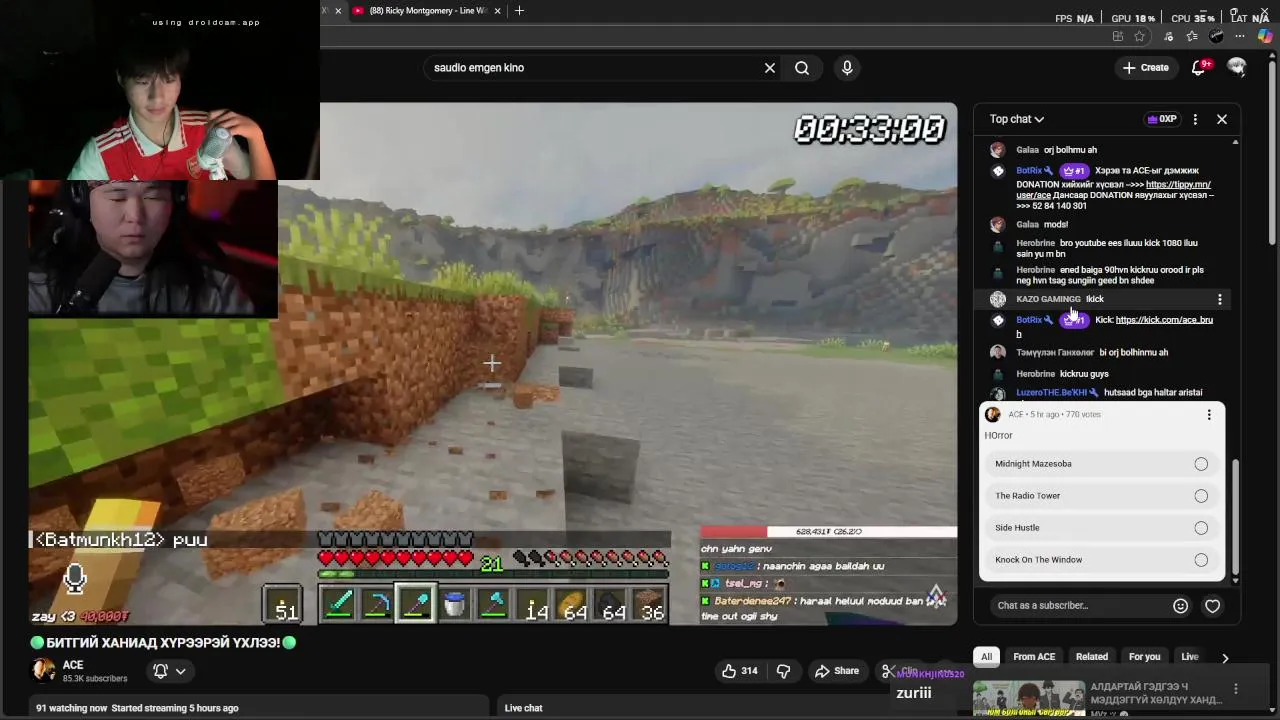Start voice search with the microphone
Screen dimensions: 1280x720
click(847, 68)
